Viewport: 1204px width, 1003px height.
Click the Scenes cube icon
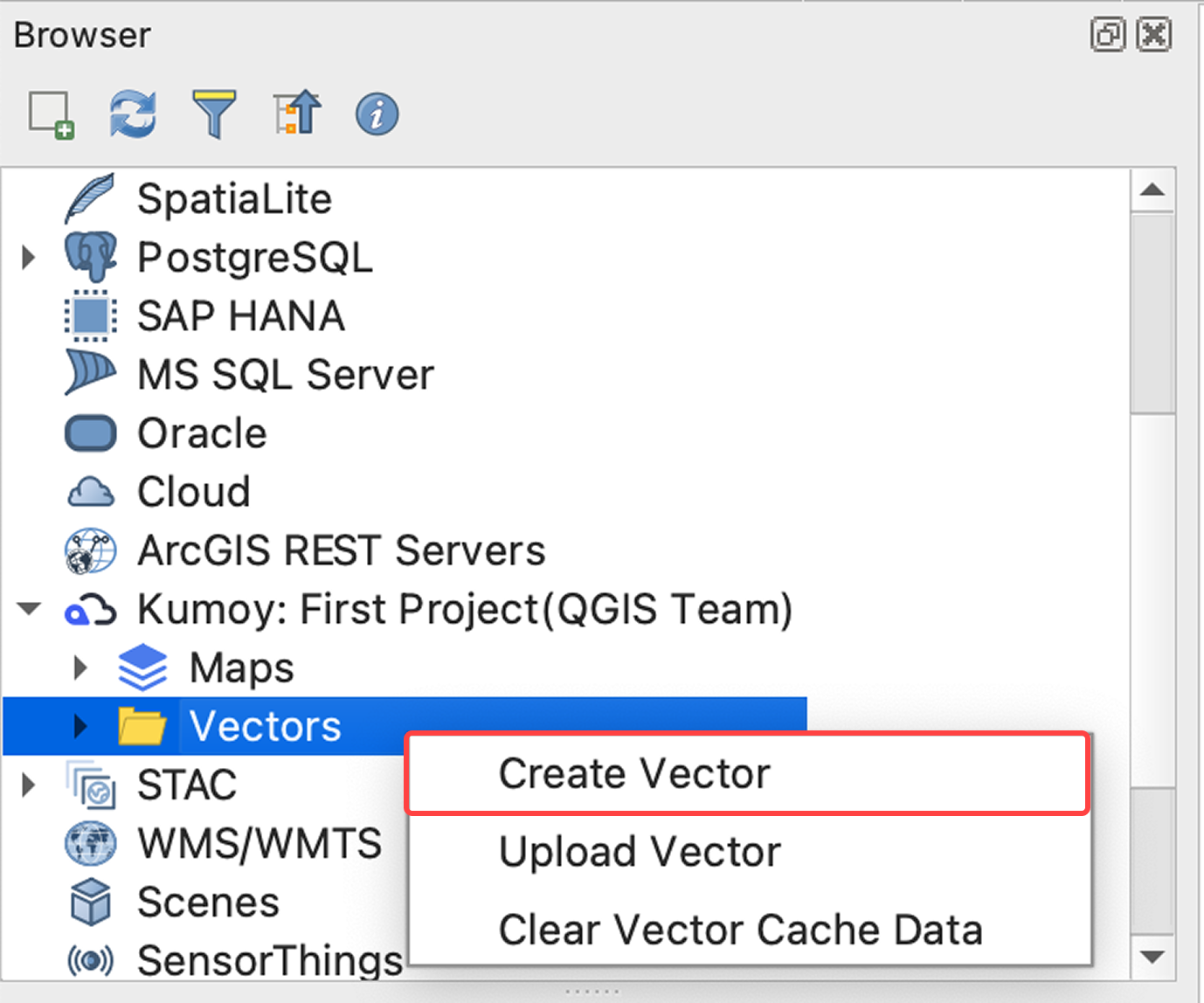[x=90, y=902]
